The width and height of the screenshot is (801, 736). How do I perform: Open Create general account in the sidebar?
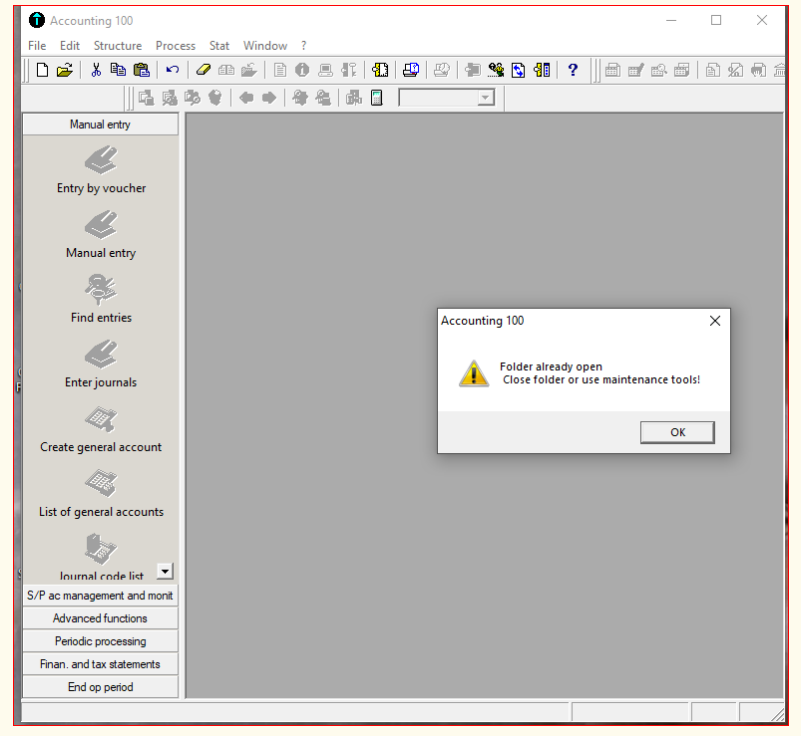101,429
